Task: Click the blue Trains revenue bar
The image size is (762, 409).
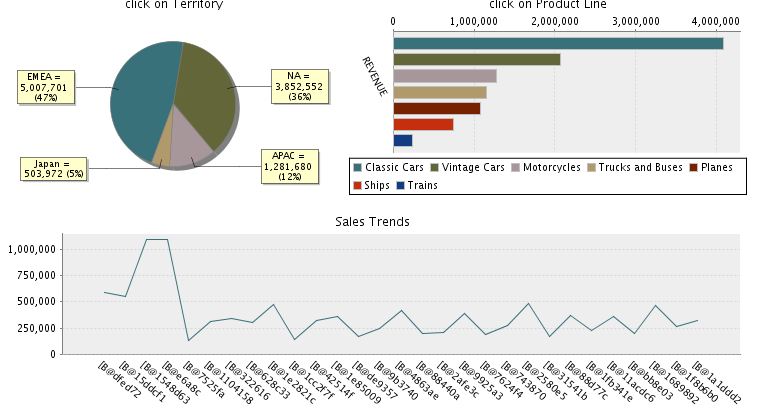Action: tap(402, 140)
